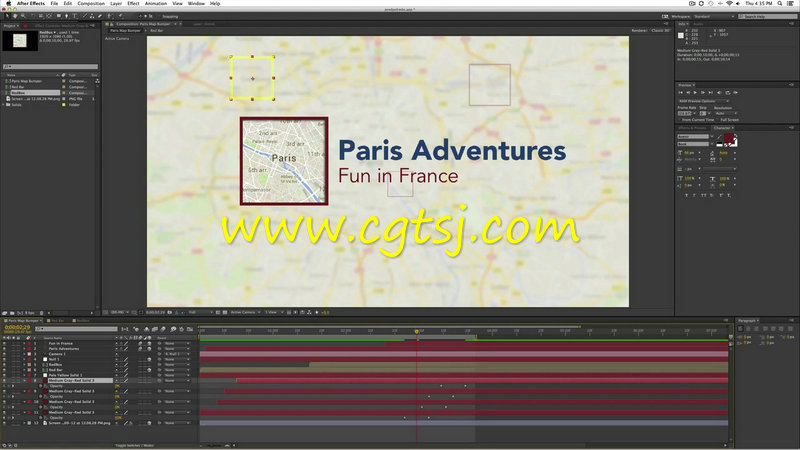Toggle visibility of Null 1 layer
This screenshot has height=450, width=800.
click(4, 359)
